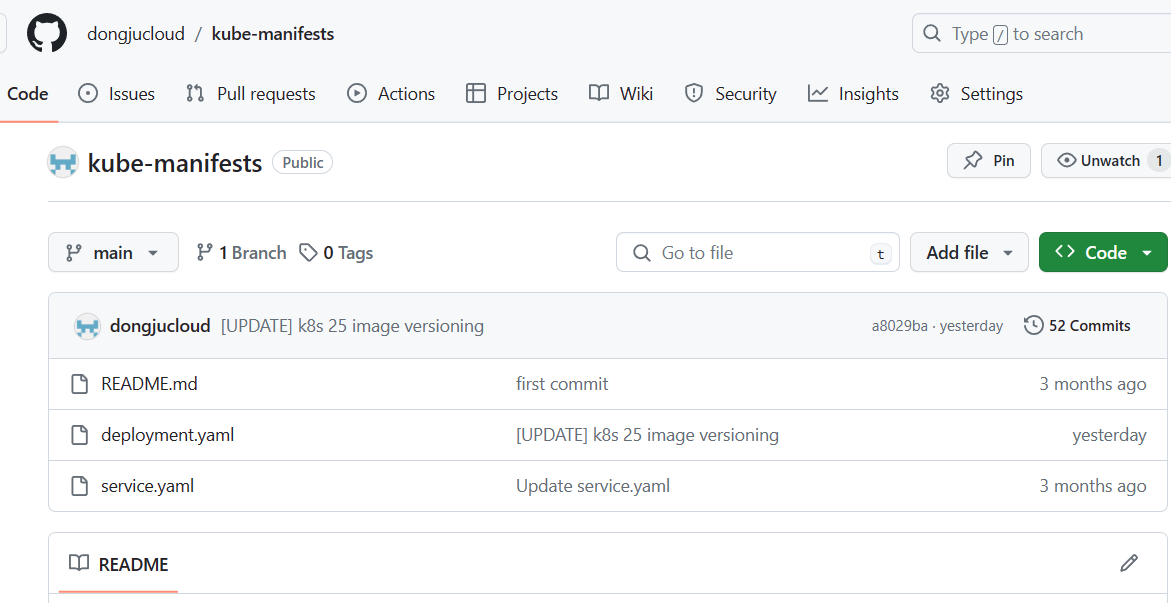Toggle Unwatch for this repository
1171x603 pixels.
click(x=1105, y=161)
